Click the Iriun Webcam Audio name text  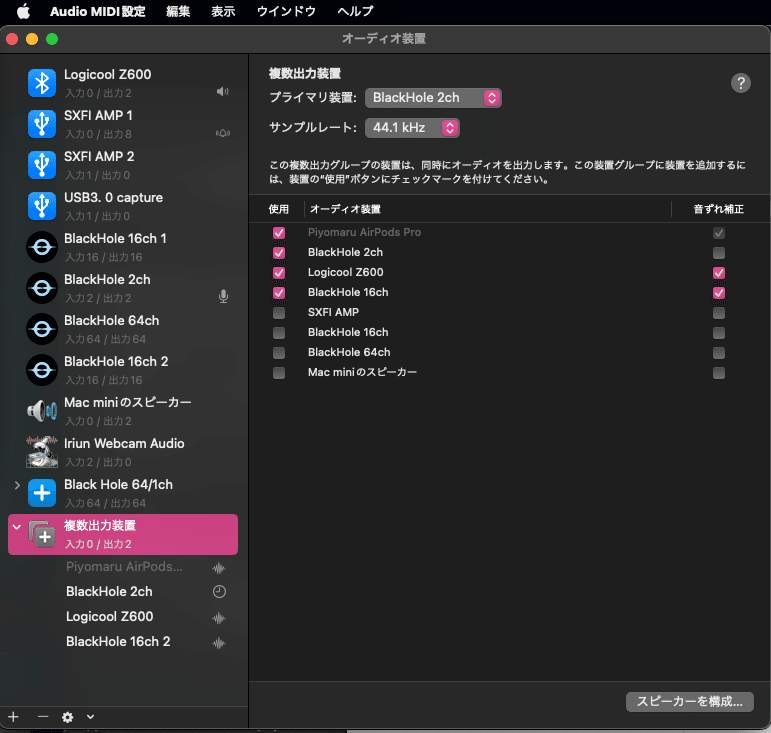(124, 443)
